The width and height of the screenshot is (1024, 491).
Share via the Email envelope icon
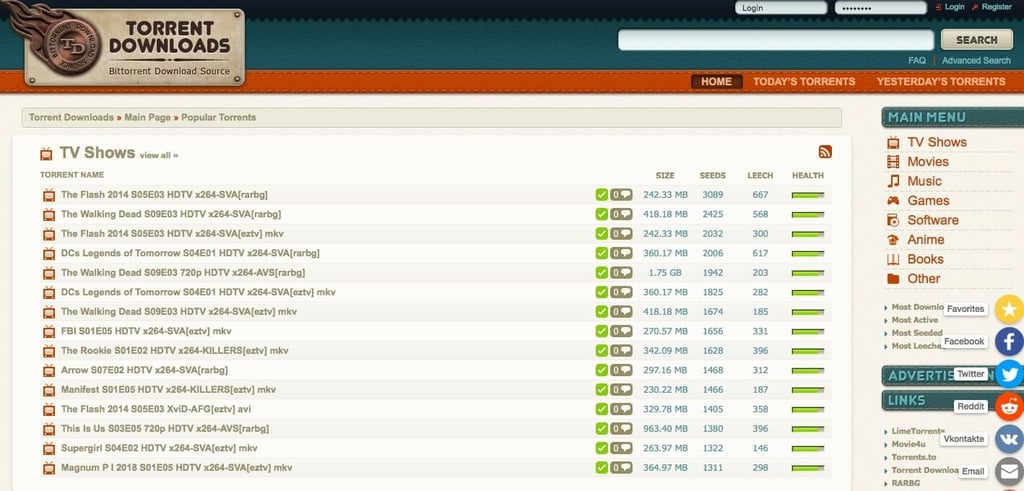click(1009, 471)
